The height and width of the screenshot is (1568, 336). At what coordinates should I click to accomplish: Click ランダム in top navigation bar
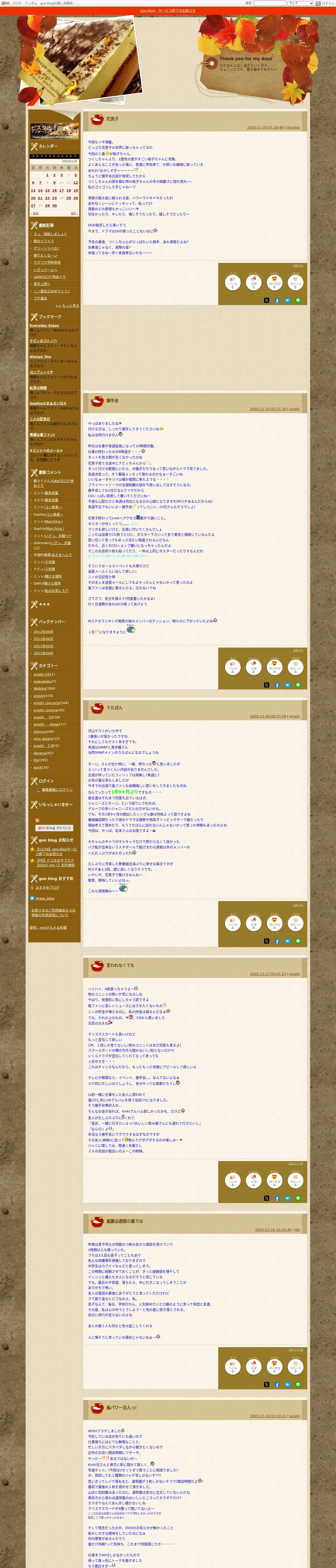click(x=31, y=3)
